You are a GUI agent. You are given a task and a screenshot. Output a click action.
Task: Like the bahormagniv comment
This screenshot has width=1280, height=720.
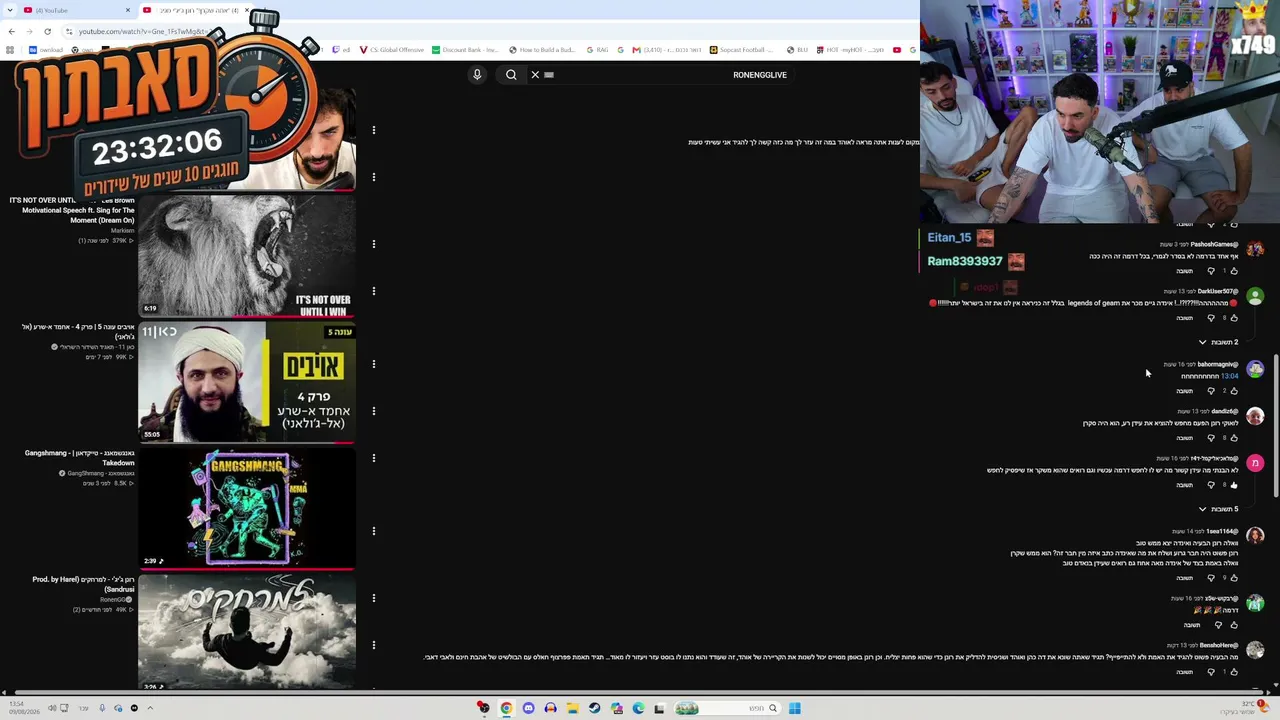pyautogui.click(x=1234, y=391)
